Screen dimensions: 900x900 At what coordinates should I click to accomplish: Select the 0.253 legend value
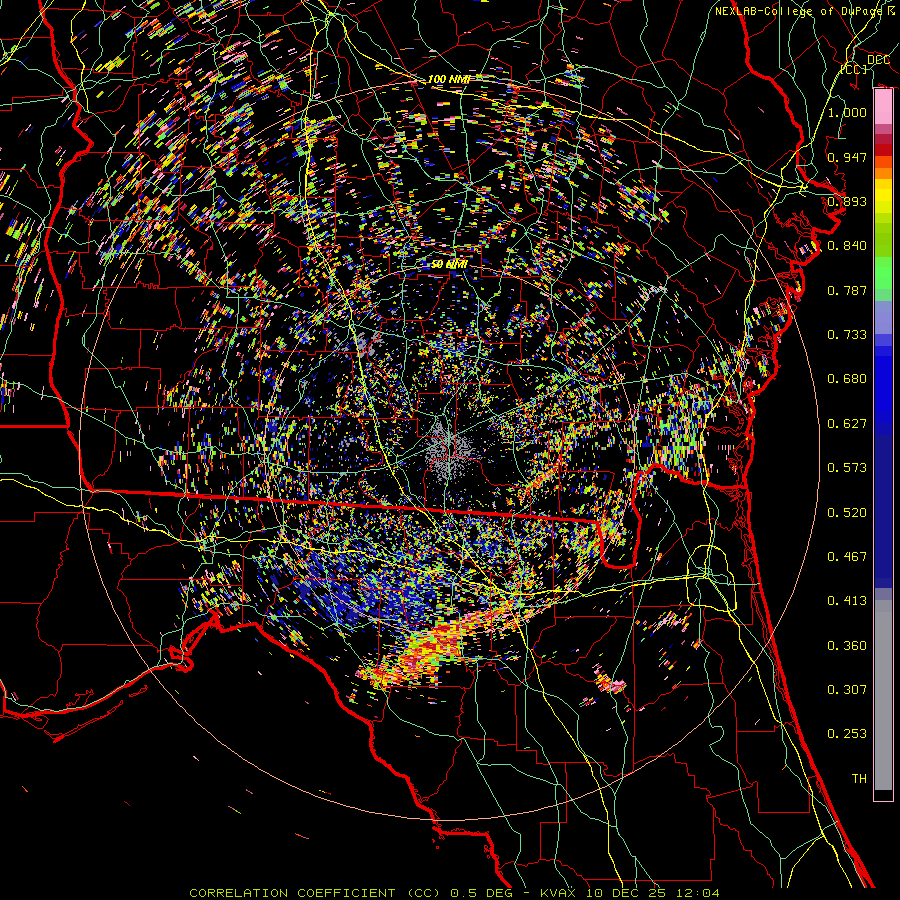pos(847,734)
